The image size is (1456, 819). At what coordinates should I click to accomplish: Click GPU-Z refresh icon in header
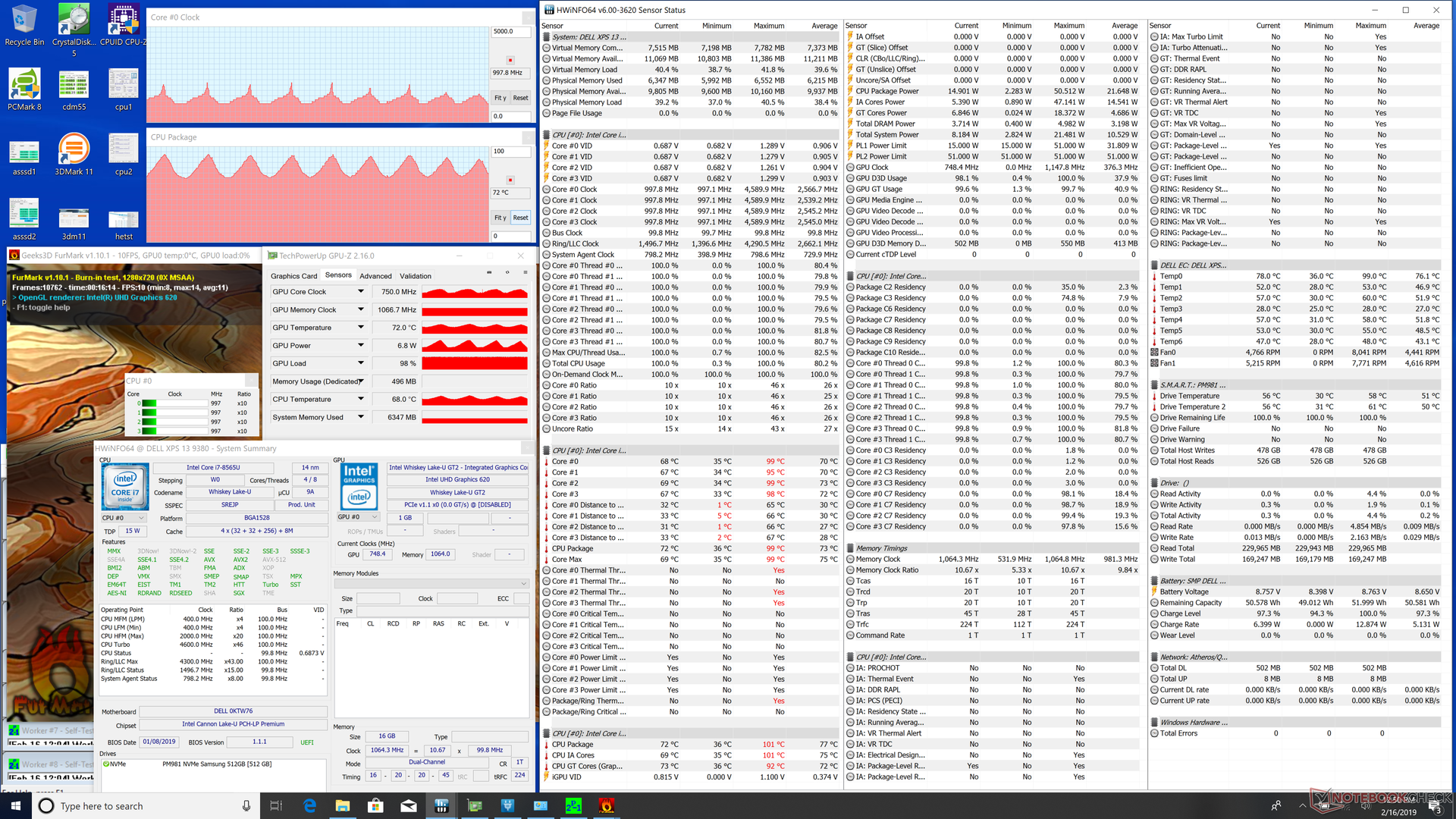click(x=507, y=272)
